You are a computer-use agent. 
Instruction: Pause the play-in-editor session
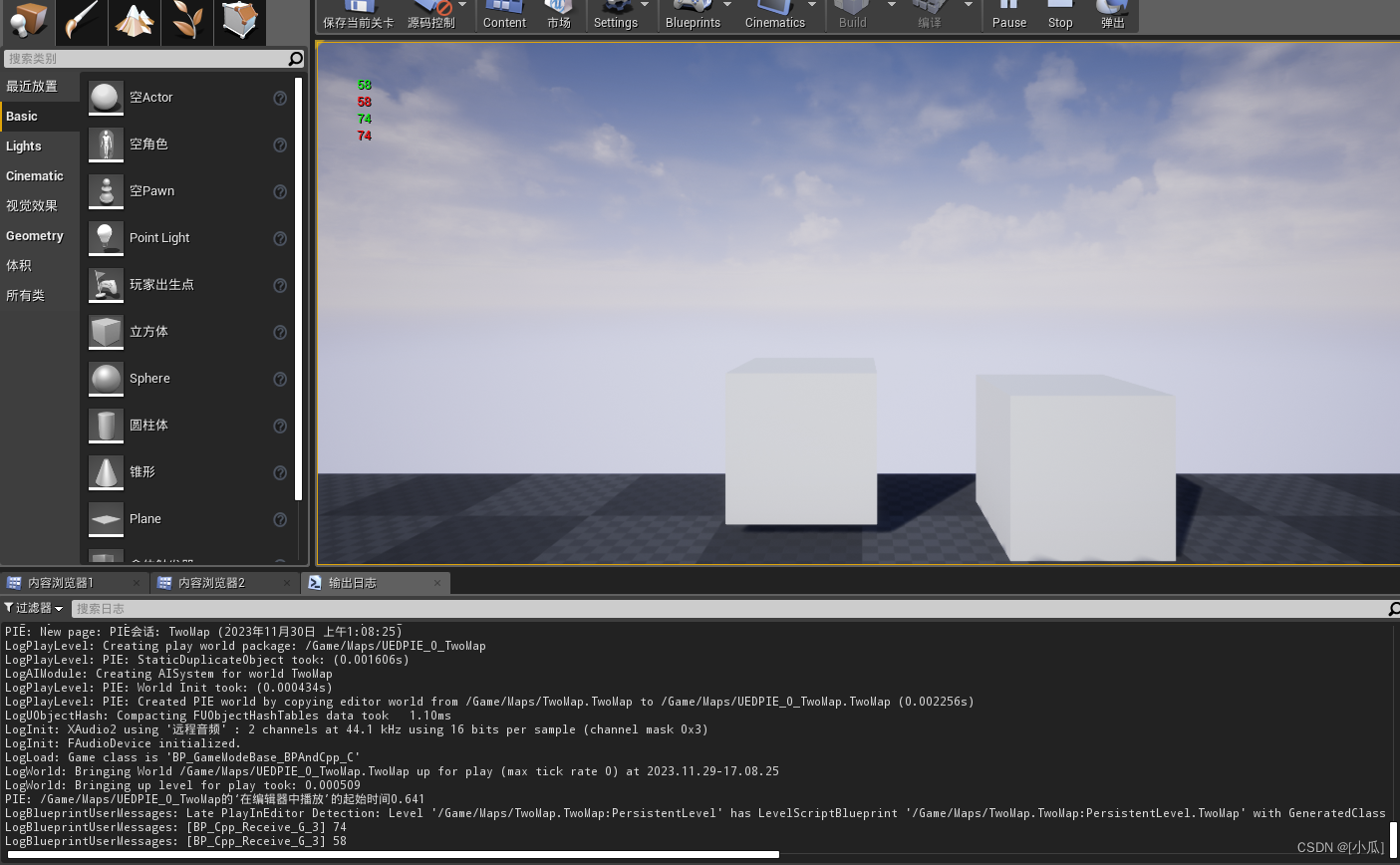click(x=1009, y=15)
